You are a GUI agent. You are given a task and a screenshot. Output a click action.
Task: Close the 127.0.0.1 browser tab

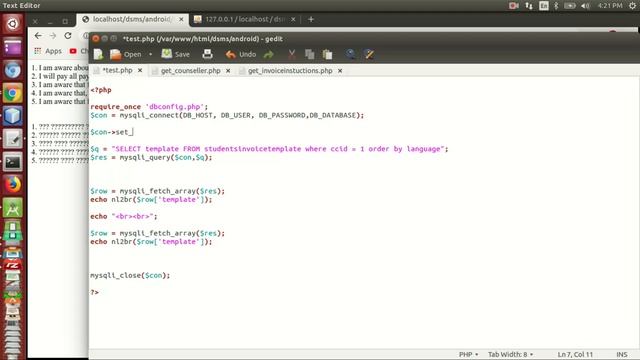pos(293,19)
